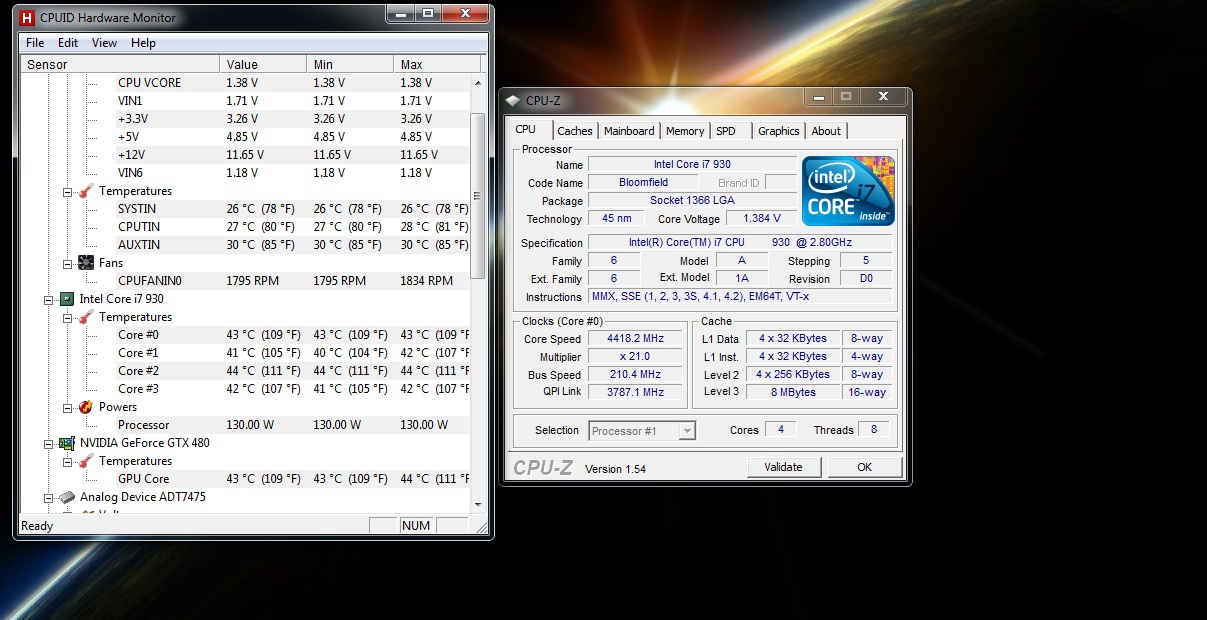Click the Min column header
Image resolution: width=1207 pixels, height=620 pixels.
click(349, 64)
